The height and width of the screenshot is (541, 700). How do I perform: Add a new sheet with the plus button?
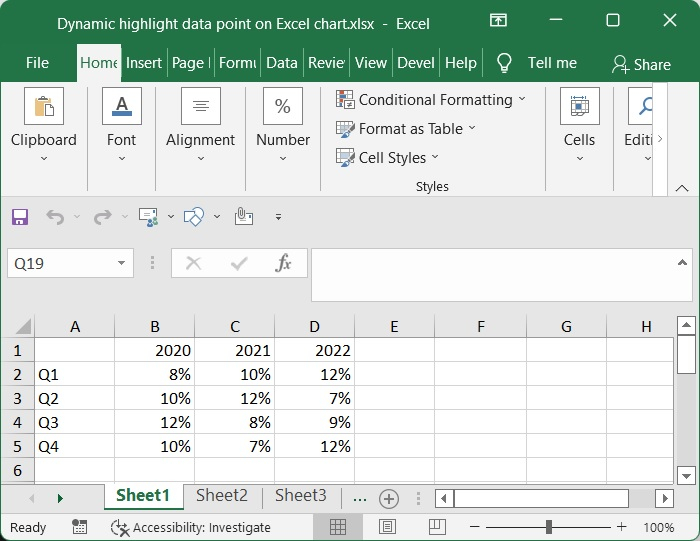pos(389,498)
